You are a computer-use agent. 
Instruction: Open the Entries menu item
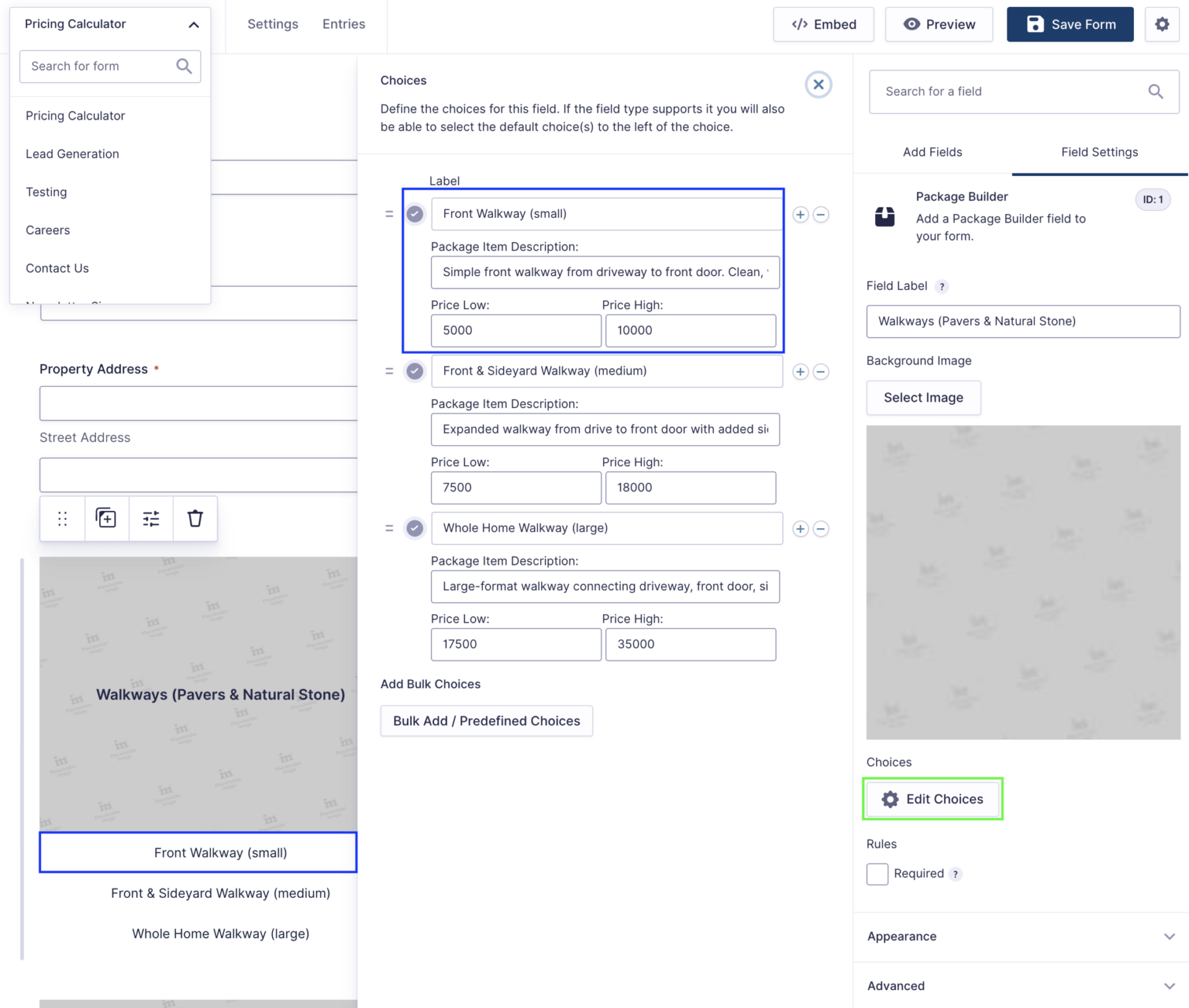[344, 24]
